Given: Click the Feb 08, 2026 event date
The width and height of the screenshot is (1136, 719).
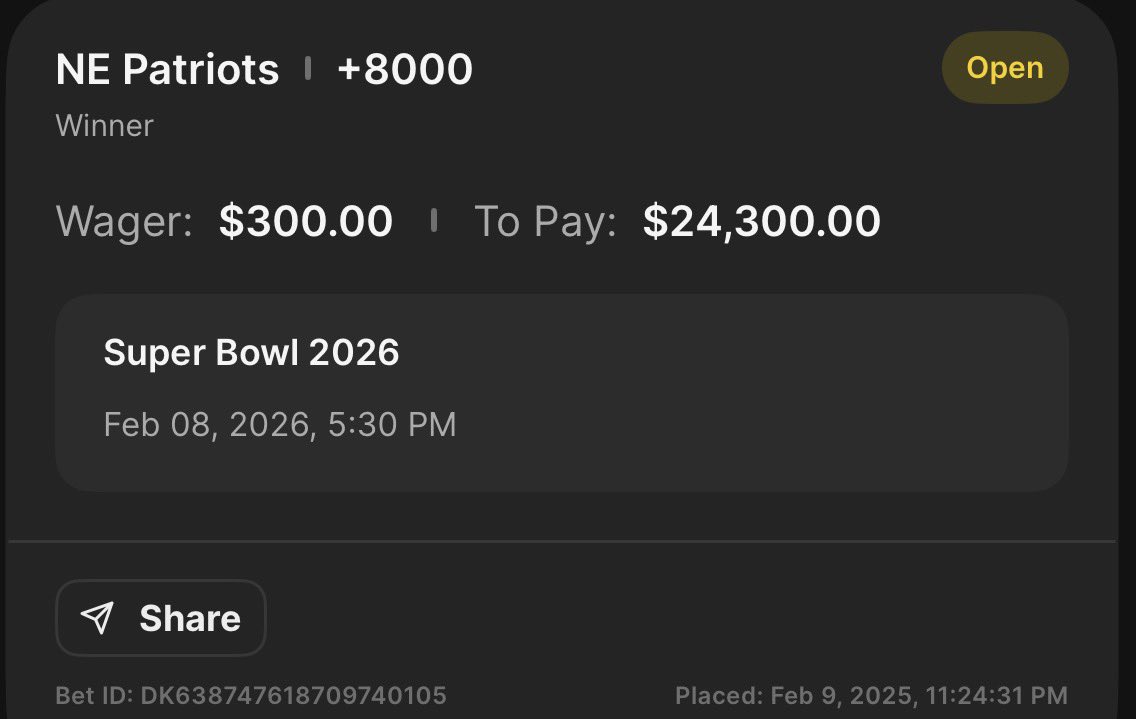Looking at the screenshot, I should tap(207, 424).
